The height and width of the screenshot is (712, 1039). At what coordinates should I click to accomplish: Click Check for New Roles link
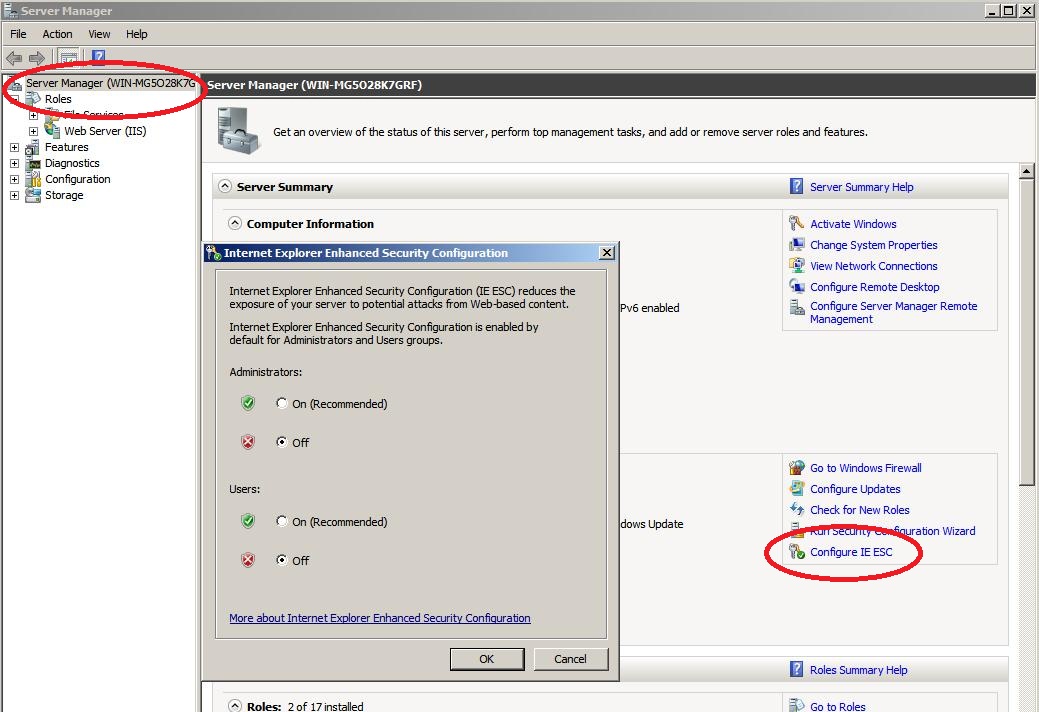tap(859, 510)
